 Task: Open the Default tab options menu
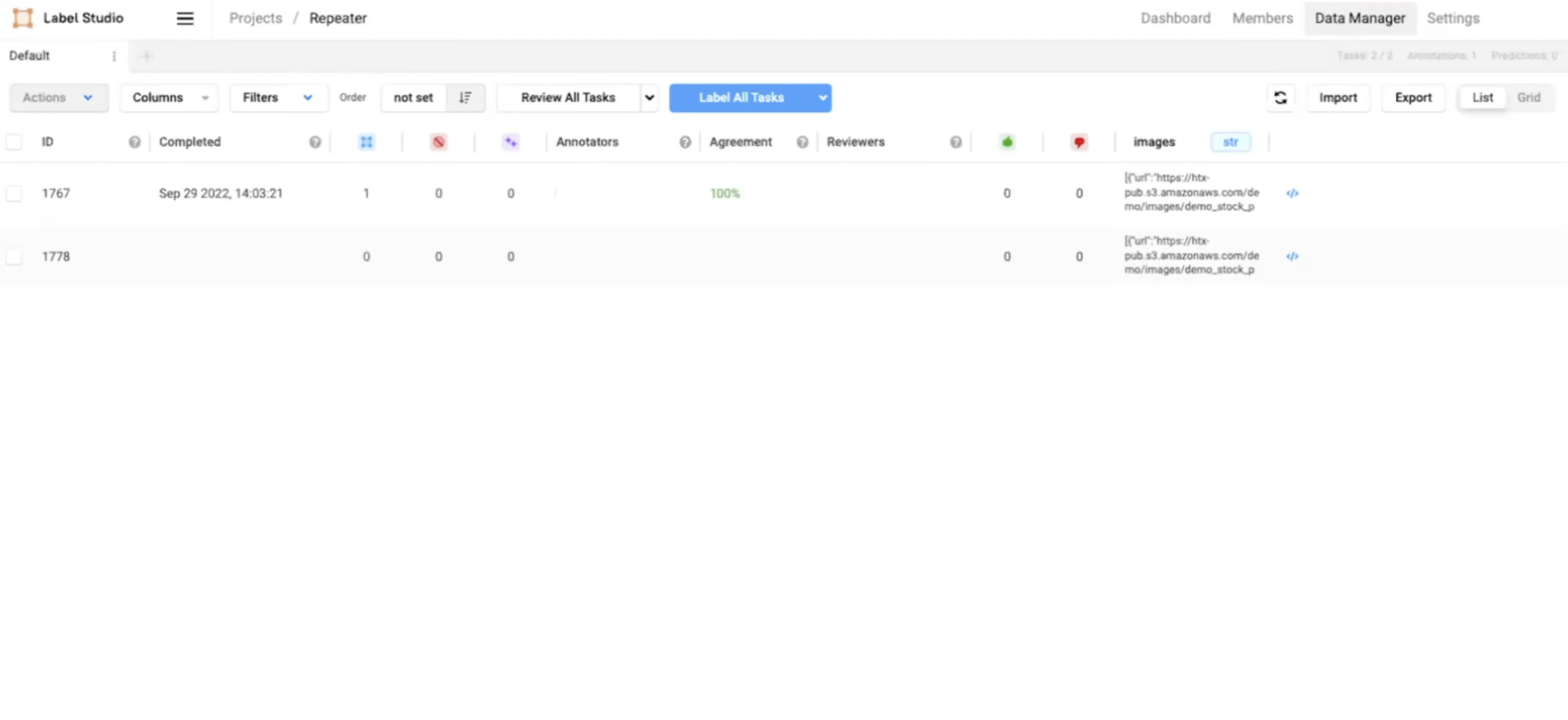coord(114,55)
